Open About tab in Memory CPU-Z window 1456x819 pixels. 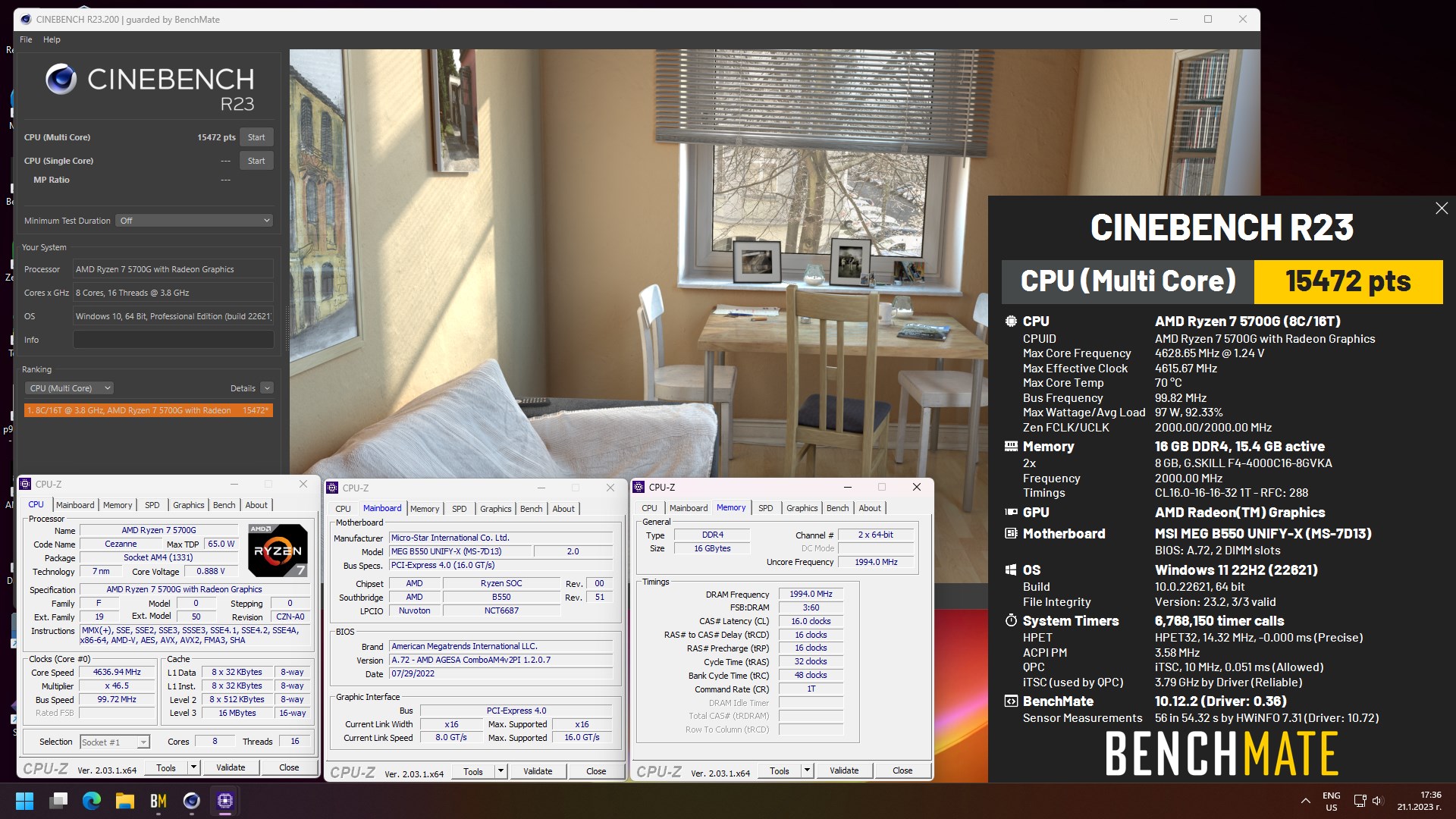870,508
